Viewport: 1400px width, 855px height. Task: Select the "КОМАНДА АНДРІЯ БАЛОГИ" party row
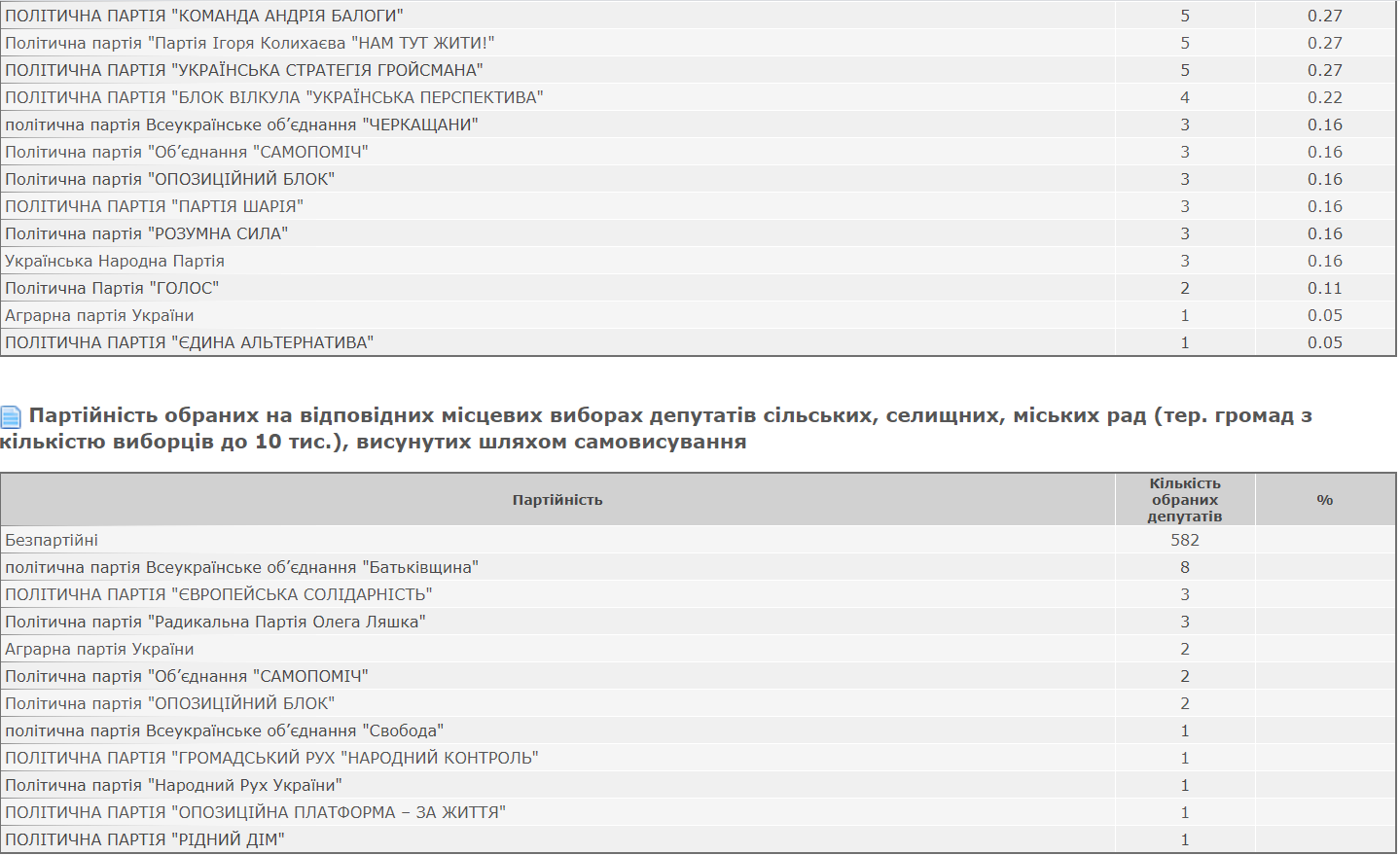click(204, 17)
